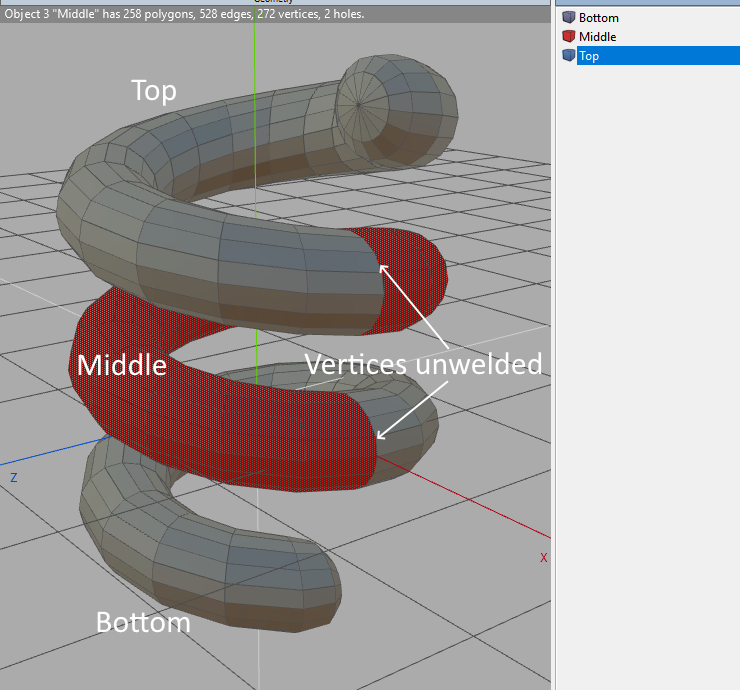This screenshot has height=690, width=740.
Task: Click the red cube icon beside Middle
Action: [569, 37]
